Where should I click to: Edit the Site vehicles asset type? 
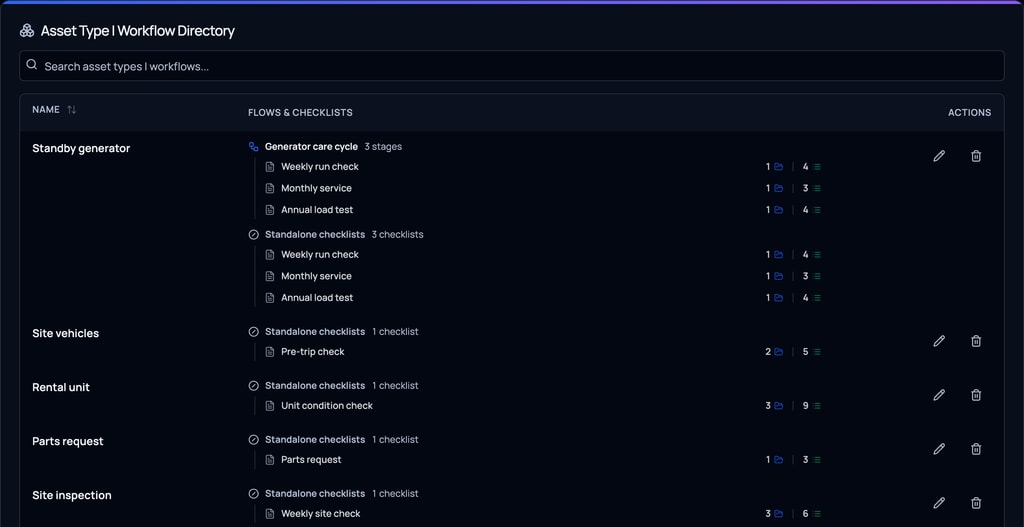tap(939, 340)
